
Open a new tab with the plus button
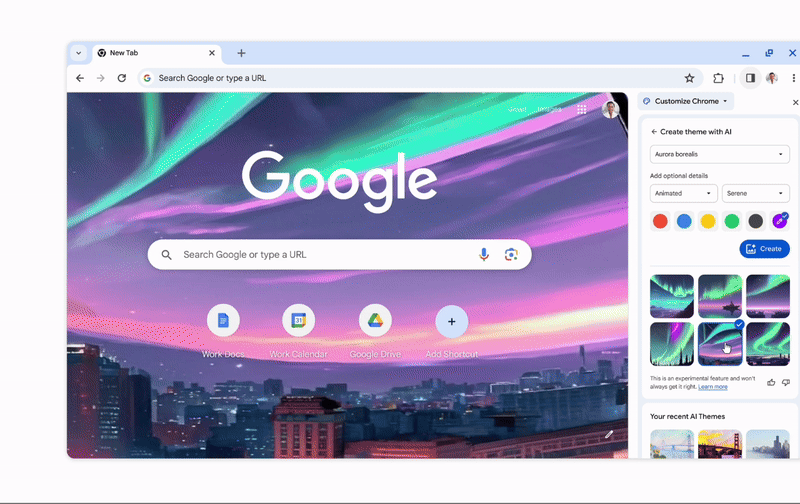[241, 53]
